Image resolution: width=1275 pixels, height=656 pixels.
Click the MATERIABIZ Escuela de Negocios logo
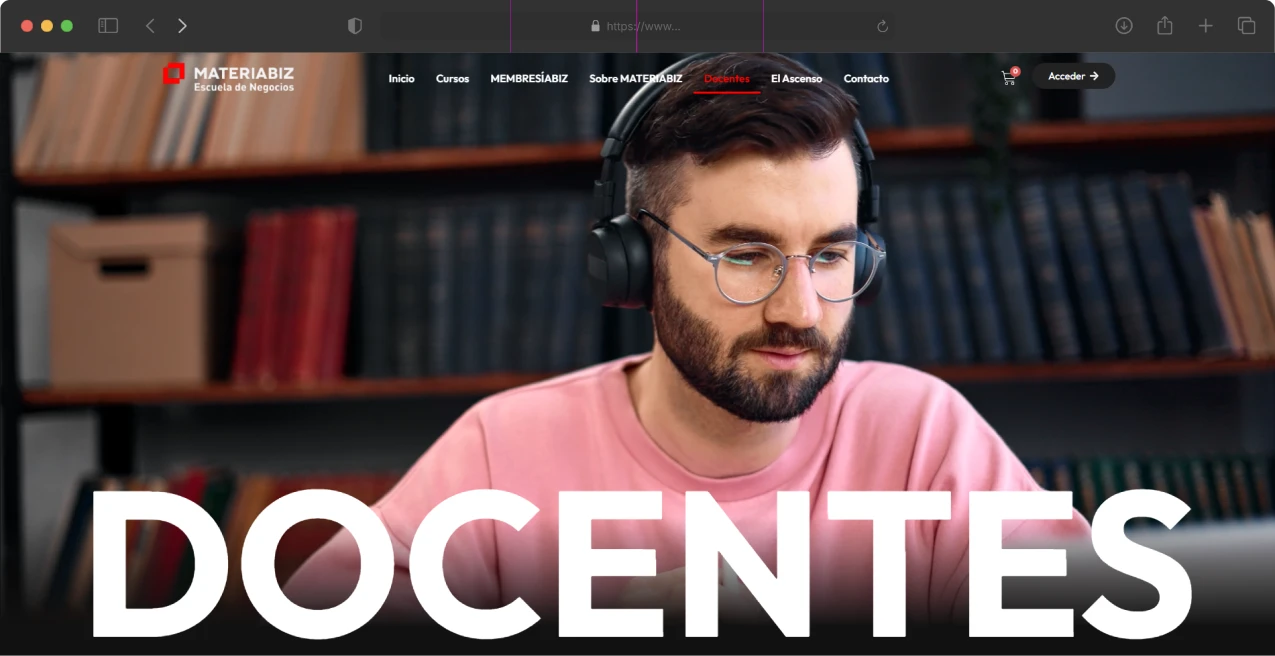[x=229, y=78]
